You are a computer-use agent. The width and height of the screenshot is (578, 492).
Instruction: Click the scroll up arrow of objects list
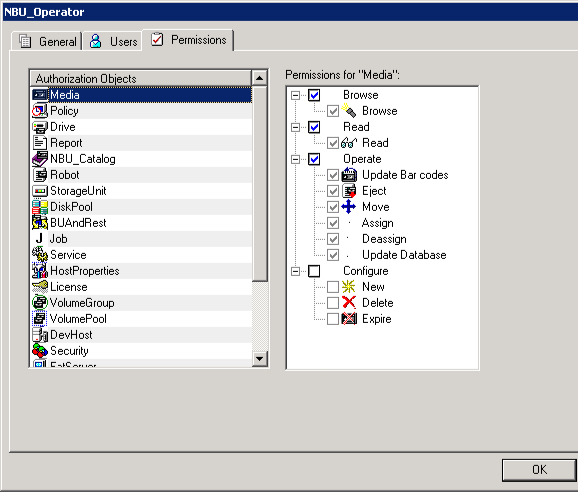pos(260,78)
